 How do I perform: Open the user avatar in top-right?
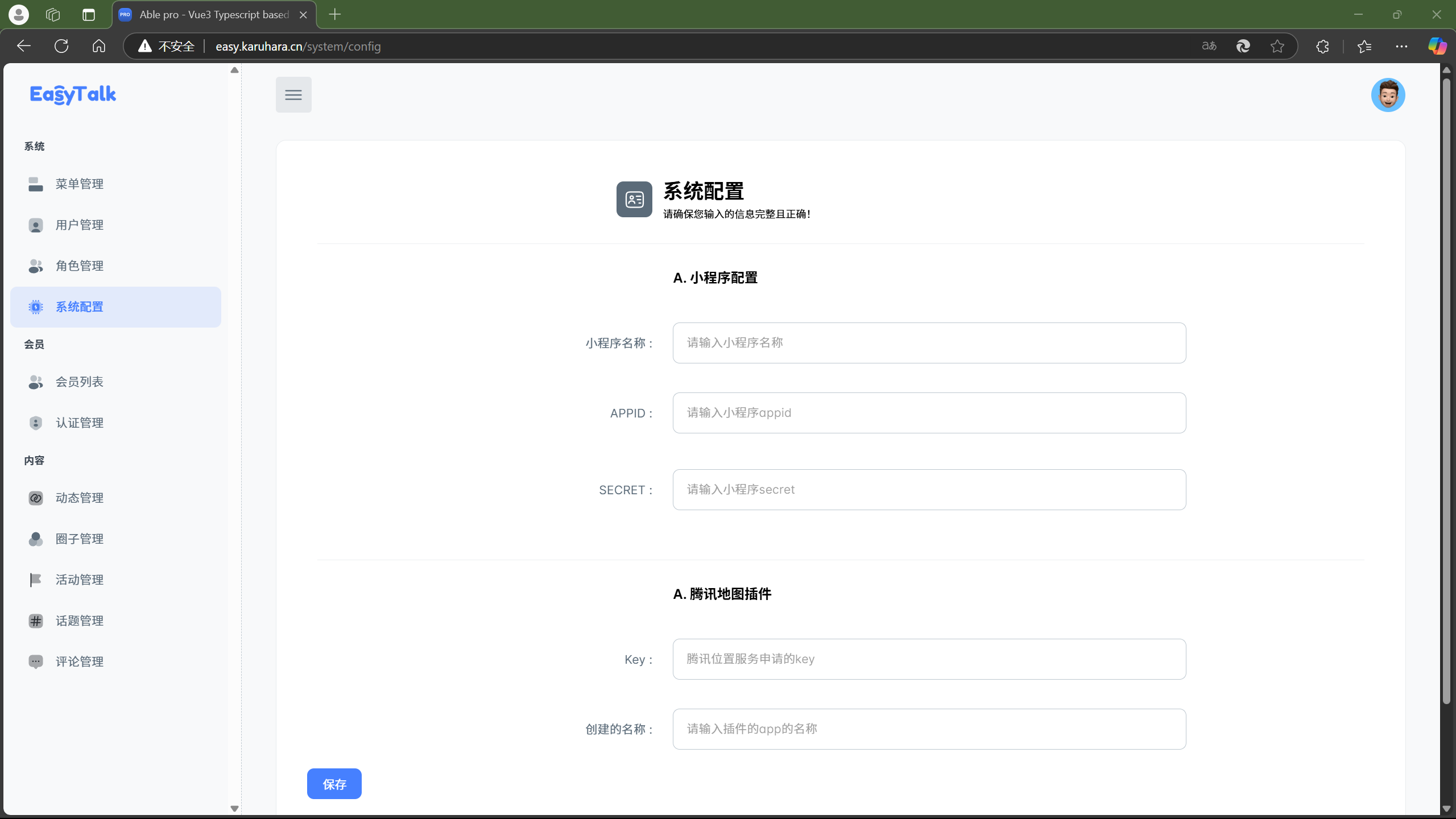click(x=1388, y=94)
